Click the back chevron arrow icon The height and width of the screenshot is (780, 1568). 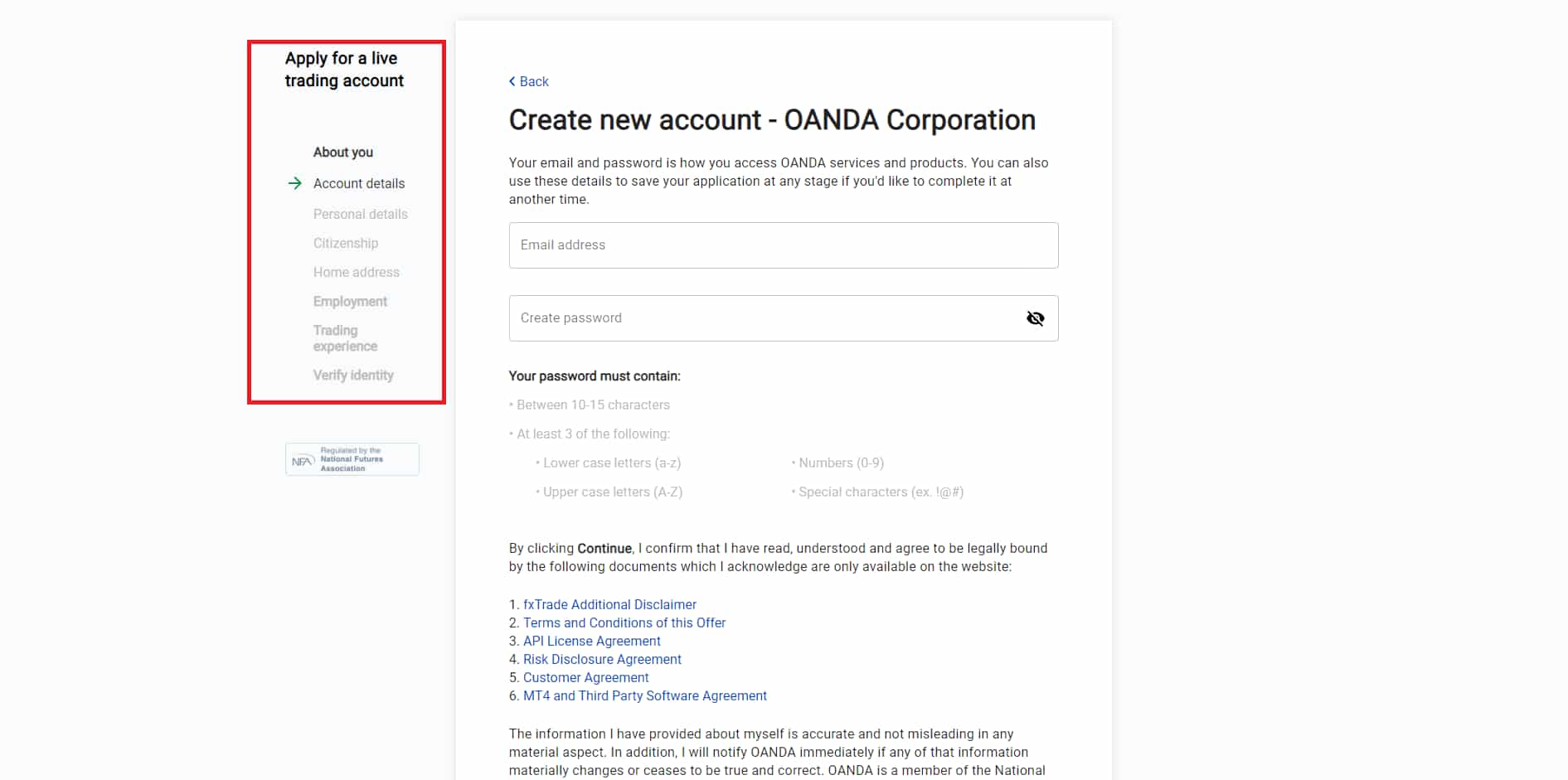(512, 81)
